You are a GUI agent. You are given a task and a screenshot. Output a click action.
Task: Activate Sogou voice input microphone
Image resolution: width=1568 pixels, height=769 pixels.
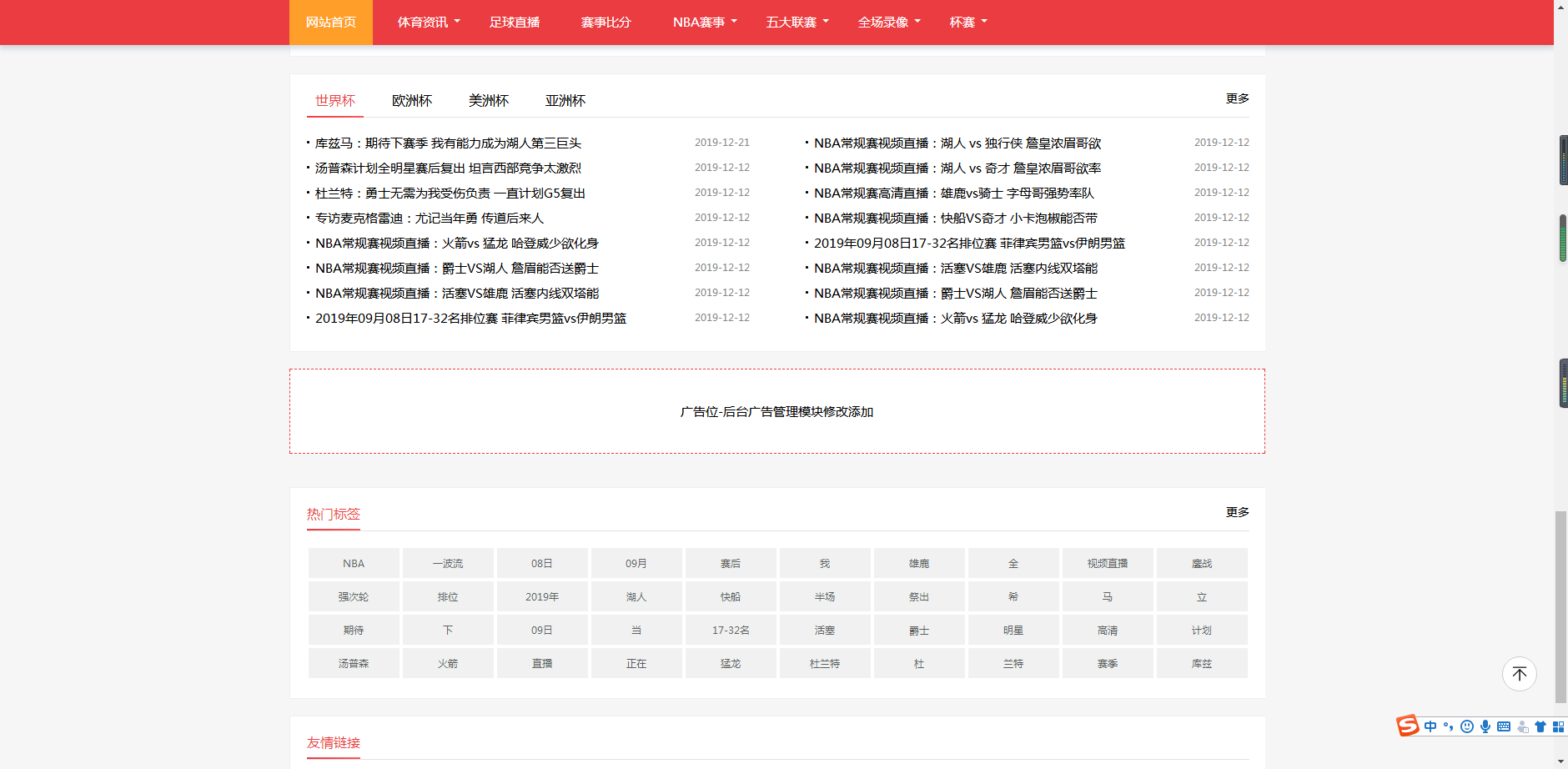[x=1485, y=726]
